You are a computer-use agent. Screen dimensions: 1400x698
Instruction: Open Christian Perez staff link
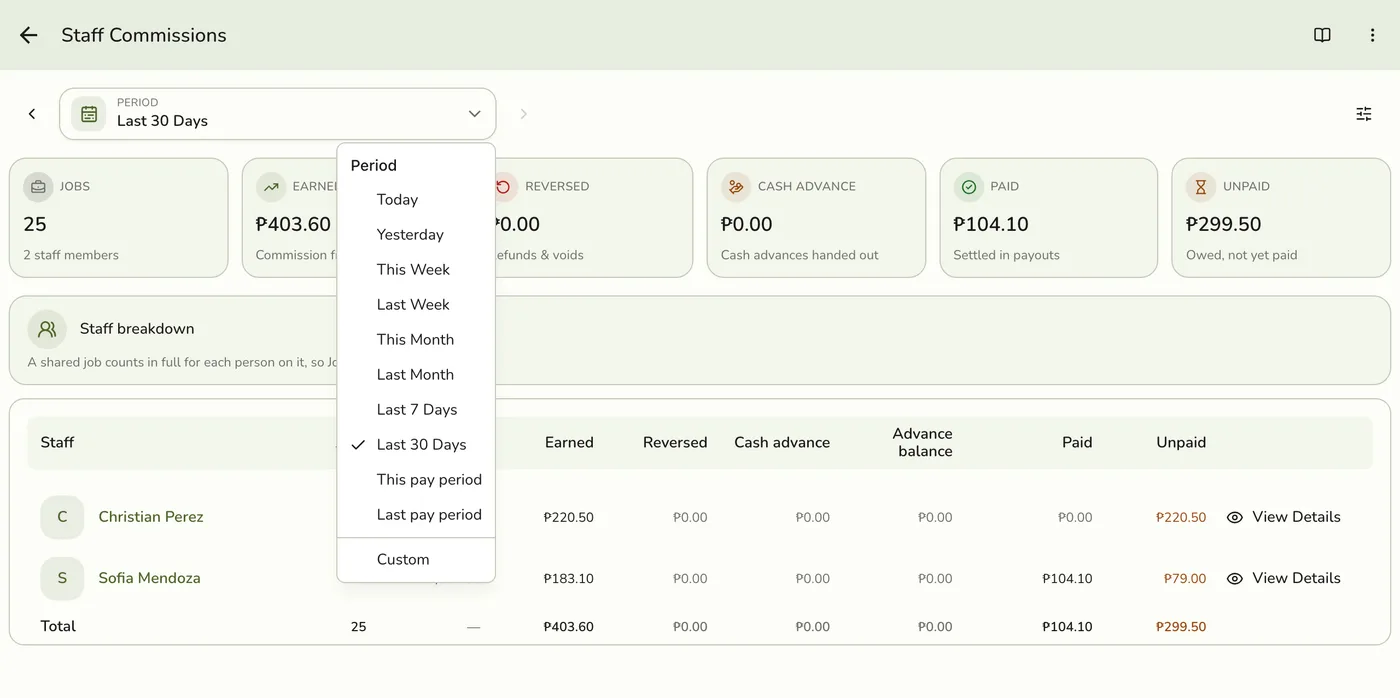click(x=151, y=517)
